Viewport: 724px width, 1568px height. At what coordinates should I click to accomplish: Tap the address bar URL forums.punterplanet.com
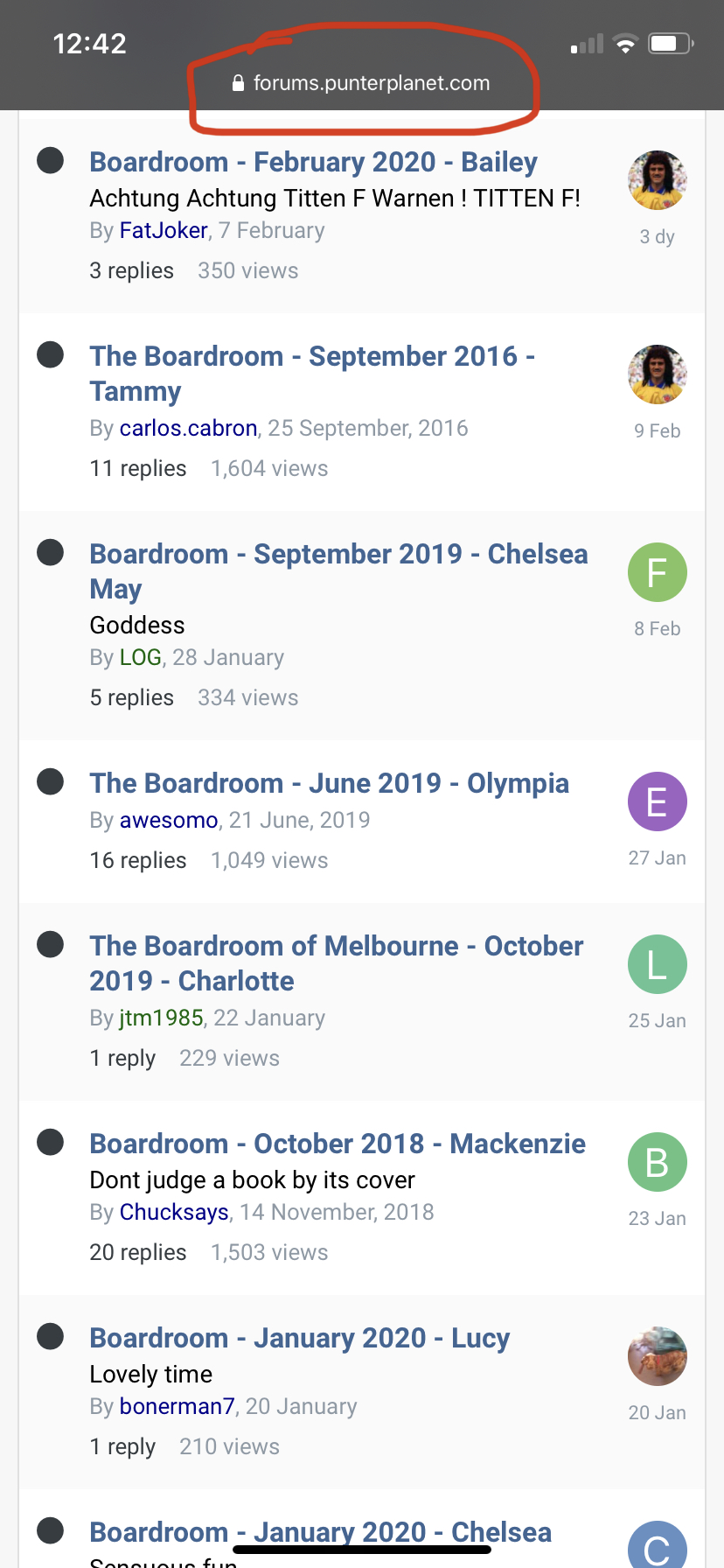coord(371,83)
